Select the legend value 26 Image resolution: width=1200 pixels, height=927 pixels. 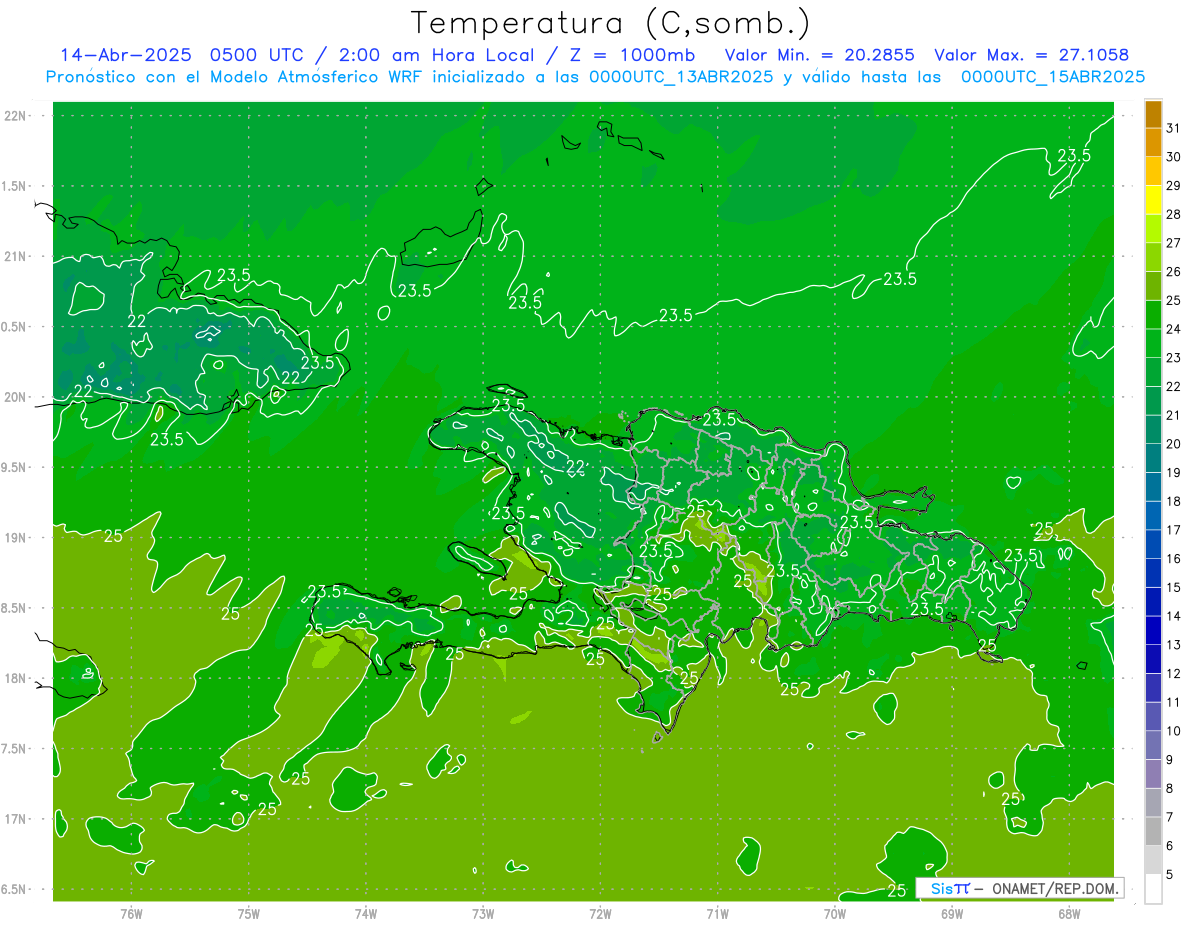click(x=1174, y=272)
